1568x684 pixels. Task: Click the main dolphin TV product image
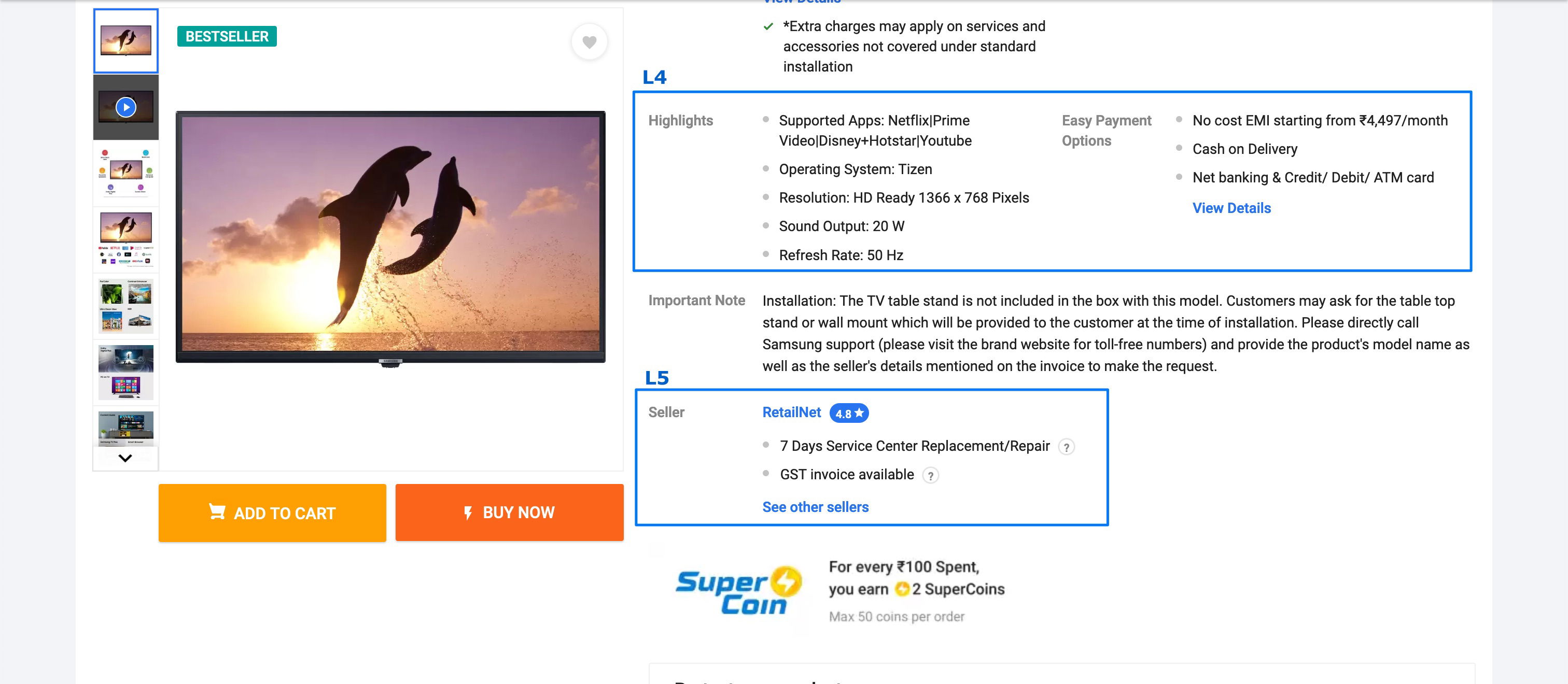coord(390,237)
